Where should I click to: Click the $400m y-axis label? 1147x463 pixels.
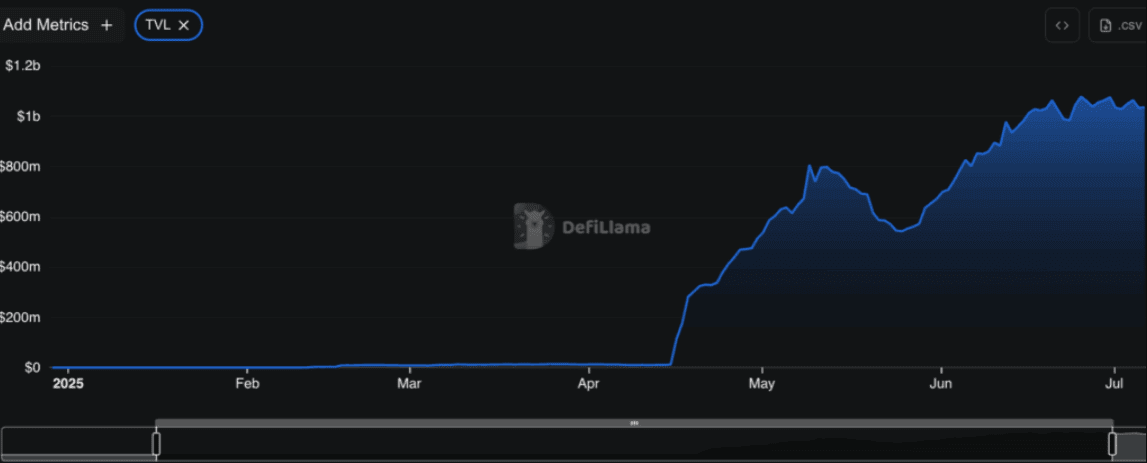[20, 268]
